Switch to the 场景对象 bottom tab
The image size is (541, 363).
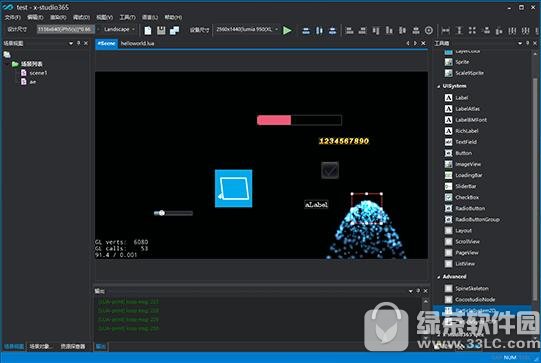(x=40, y=346)
